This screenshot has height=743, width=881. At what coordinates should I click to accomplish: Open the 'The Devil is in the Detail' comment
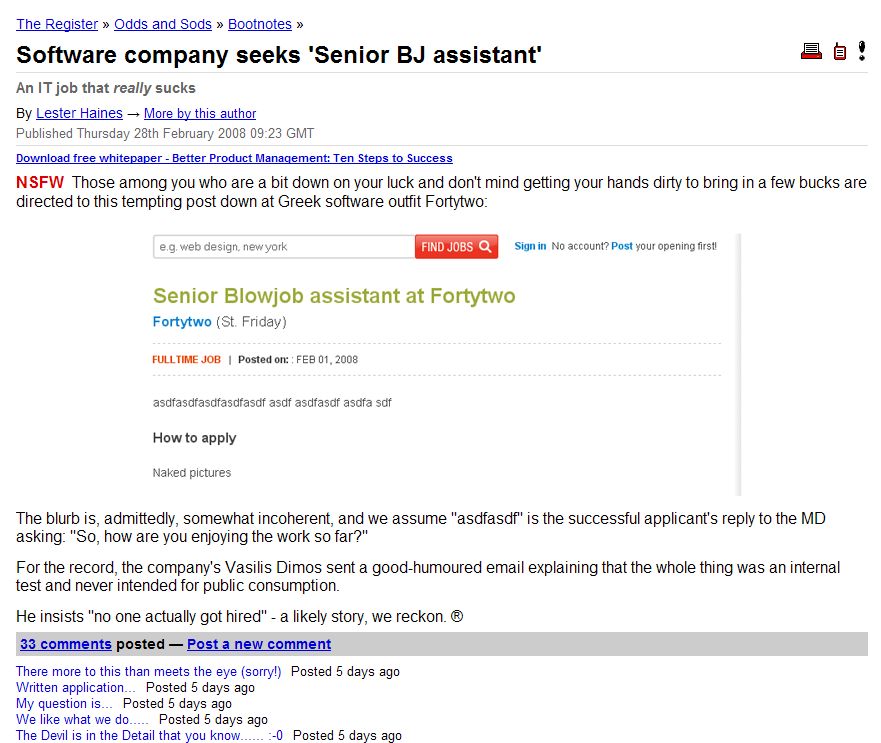pyautogui.click(x=149, y=735)
